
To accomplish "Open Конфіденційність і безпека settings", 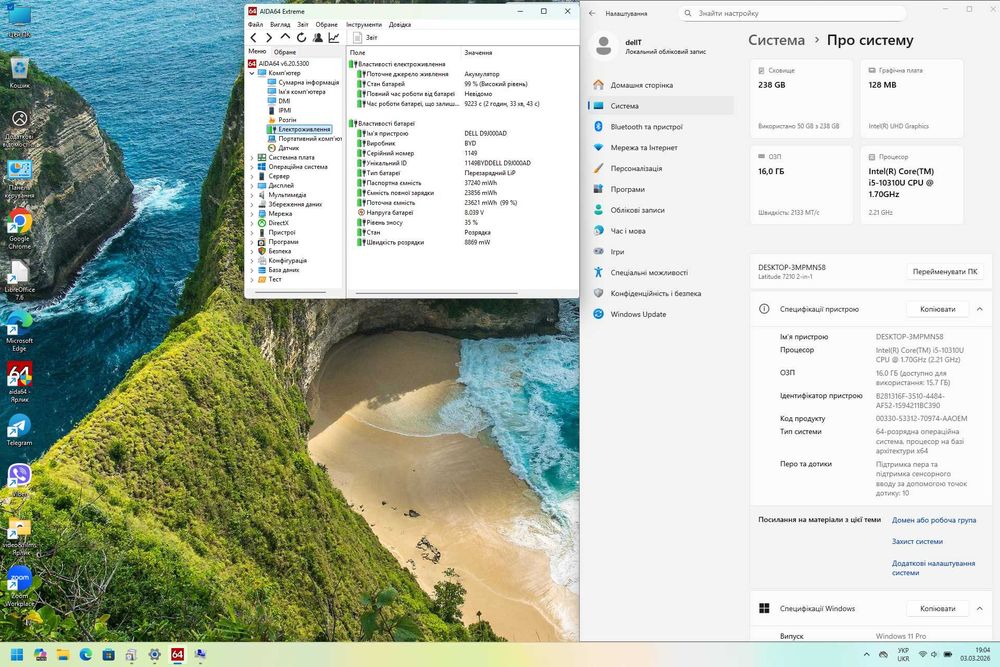I will point(661,293).
